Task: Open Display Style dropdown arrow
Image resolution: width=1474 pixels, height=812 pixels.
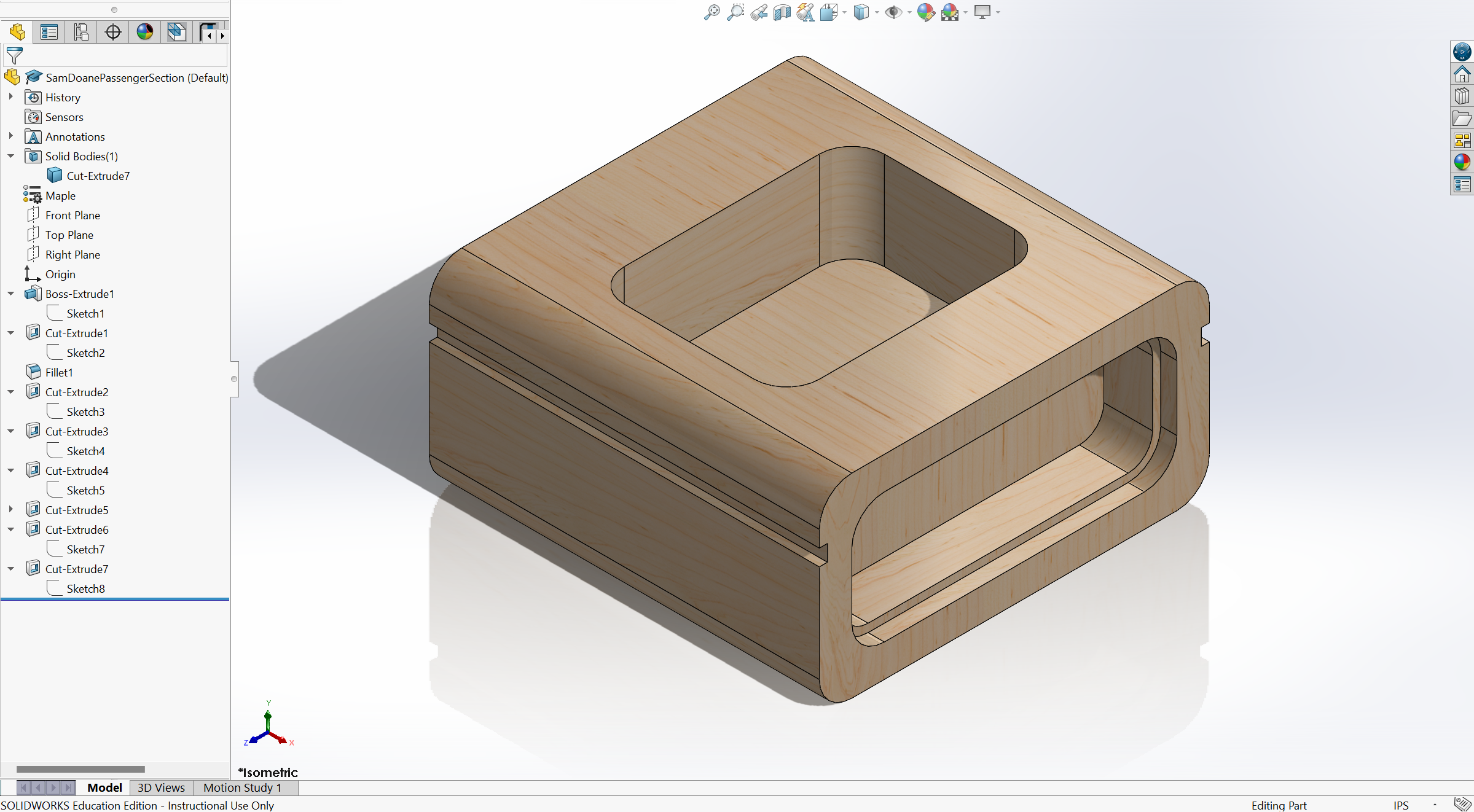Action: click(877, 12)
